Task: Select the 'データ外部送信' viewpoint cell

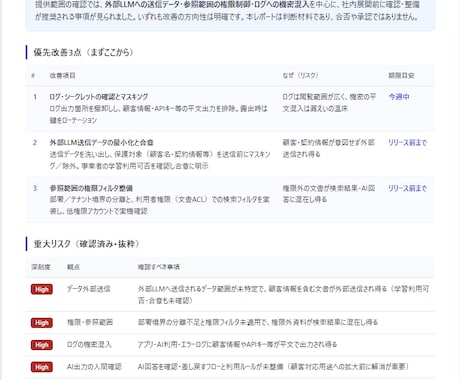Action: (88, 289)
